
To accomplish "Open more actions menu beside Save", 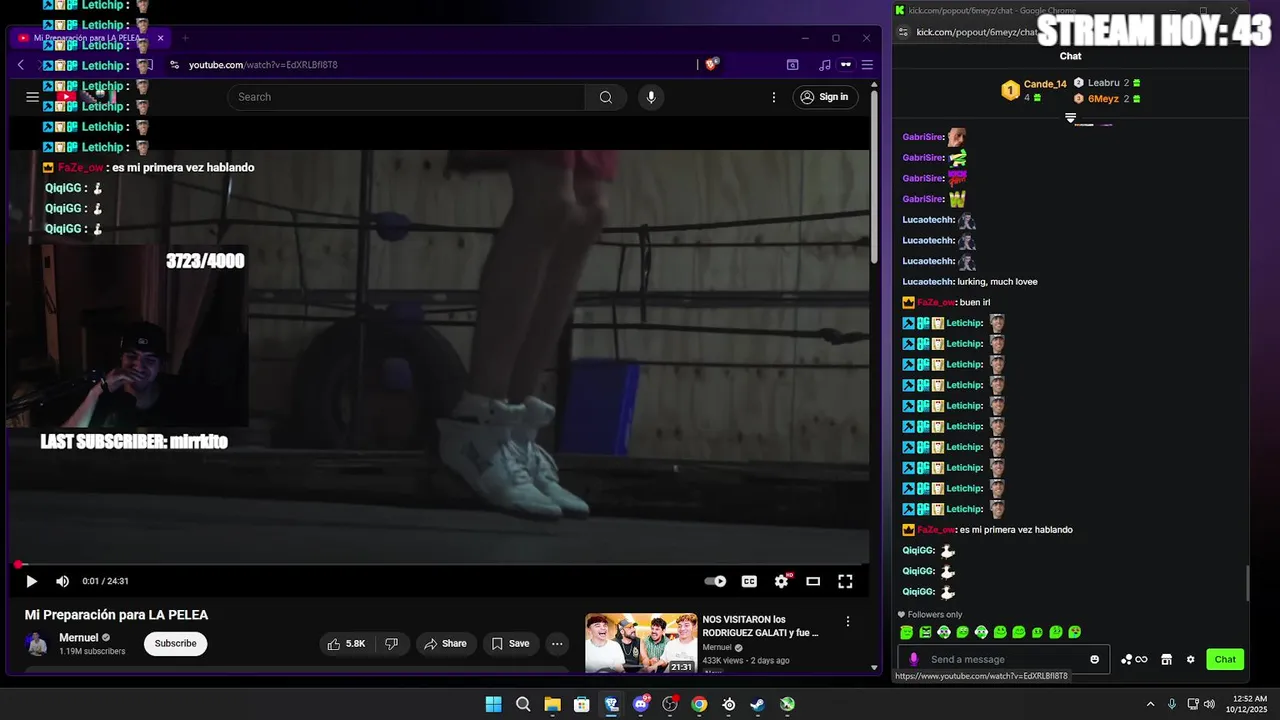I will pos(558,644).
